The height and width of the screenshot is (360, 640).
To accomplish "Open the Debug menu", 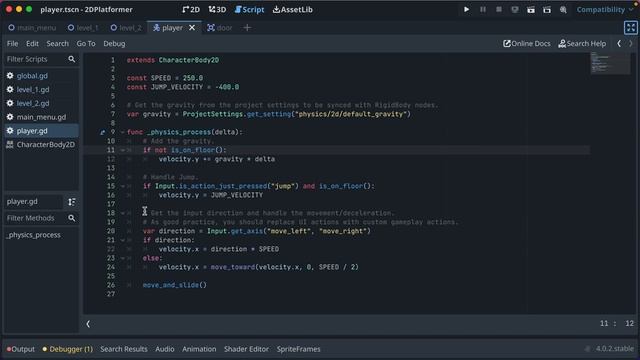I will click(114, 44).
